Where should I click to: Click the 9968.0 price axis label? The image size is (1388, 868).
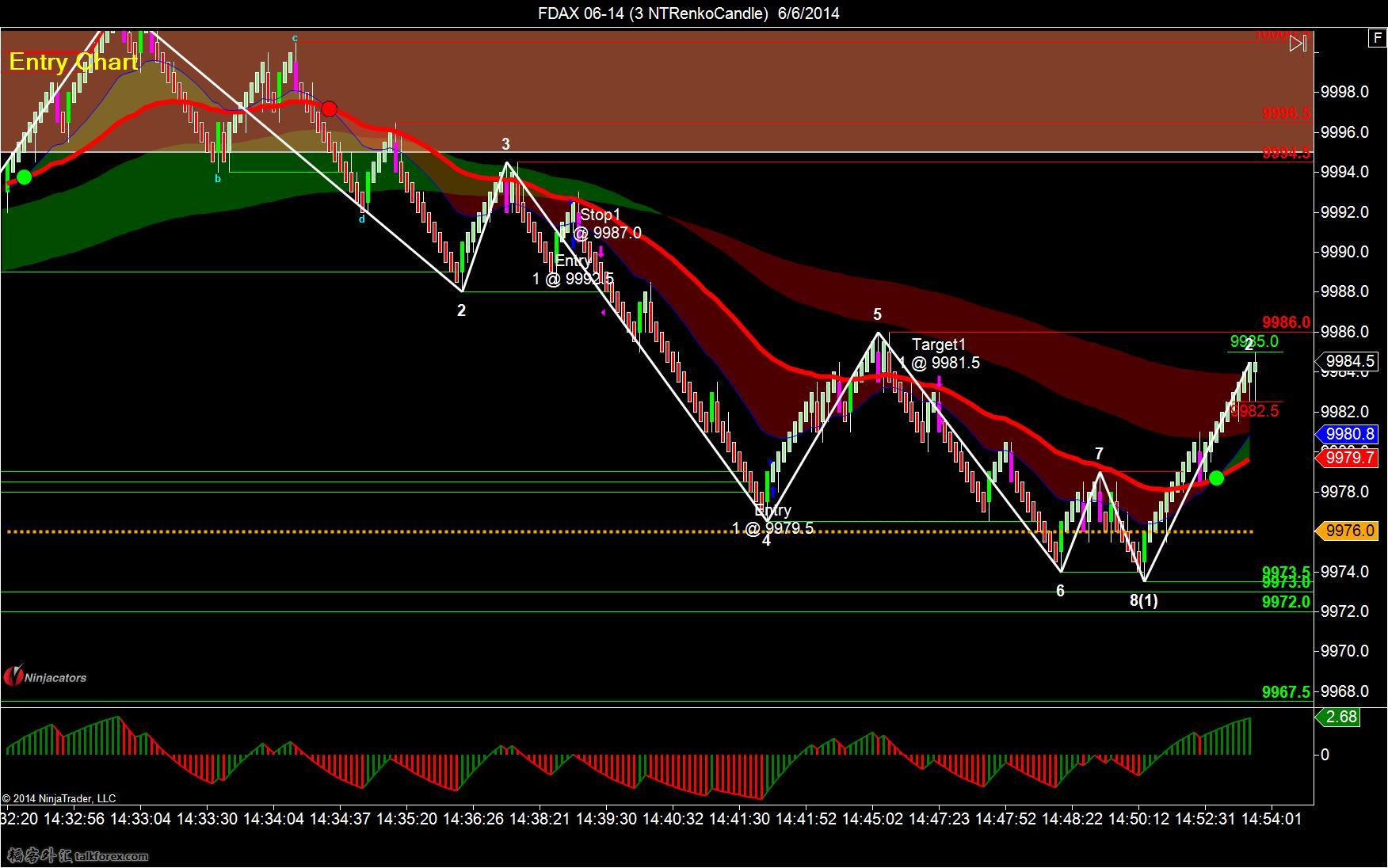pos(1344,691)
